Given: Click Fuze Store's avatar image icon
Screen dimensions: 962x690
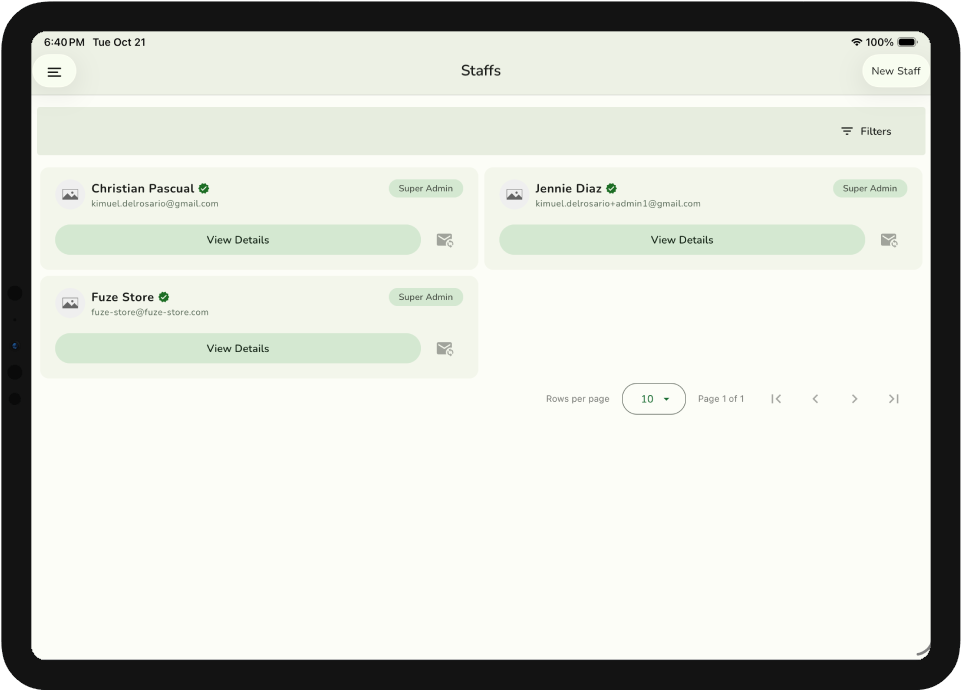Looking at the screenshot, I should click(x=70, y=304).
